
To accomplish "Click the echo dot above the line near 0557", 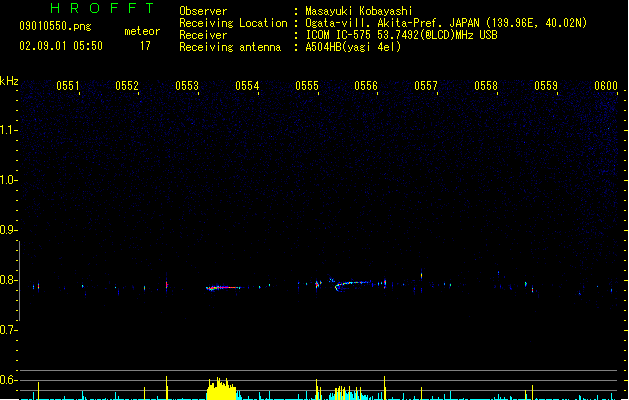I will (421, 276).
